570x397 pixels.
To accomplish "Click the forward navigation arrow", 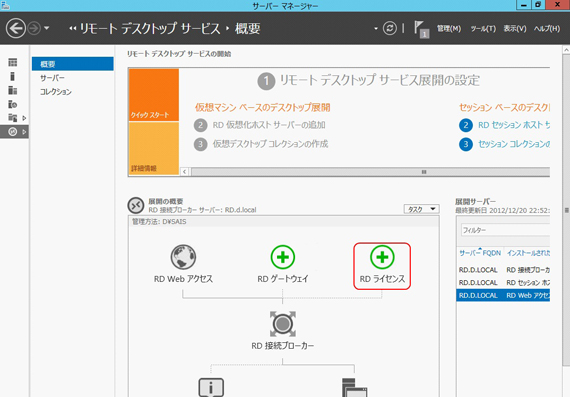I will [x=34, y=28].
